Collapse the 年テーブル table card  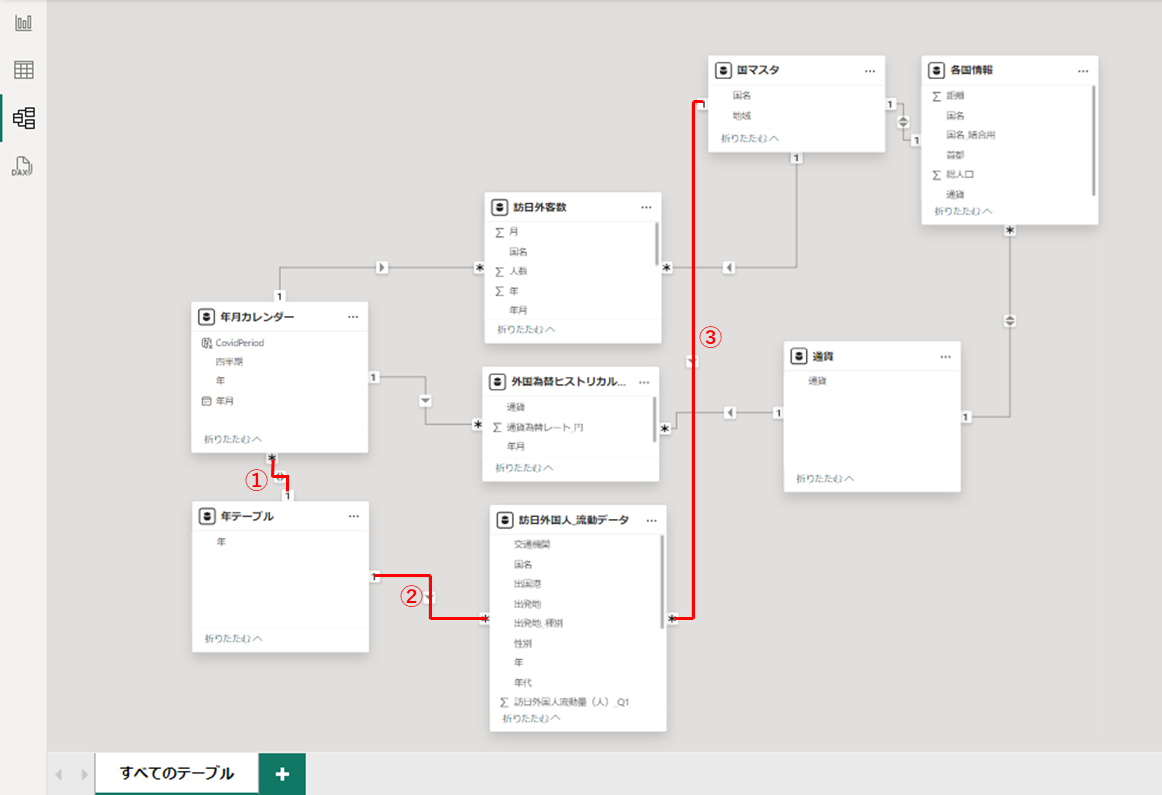click(x=233, y=639)
